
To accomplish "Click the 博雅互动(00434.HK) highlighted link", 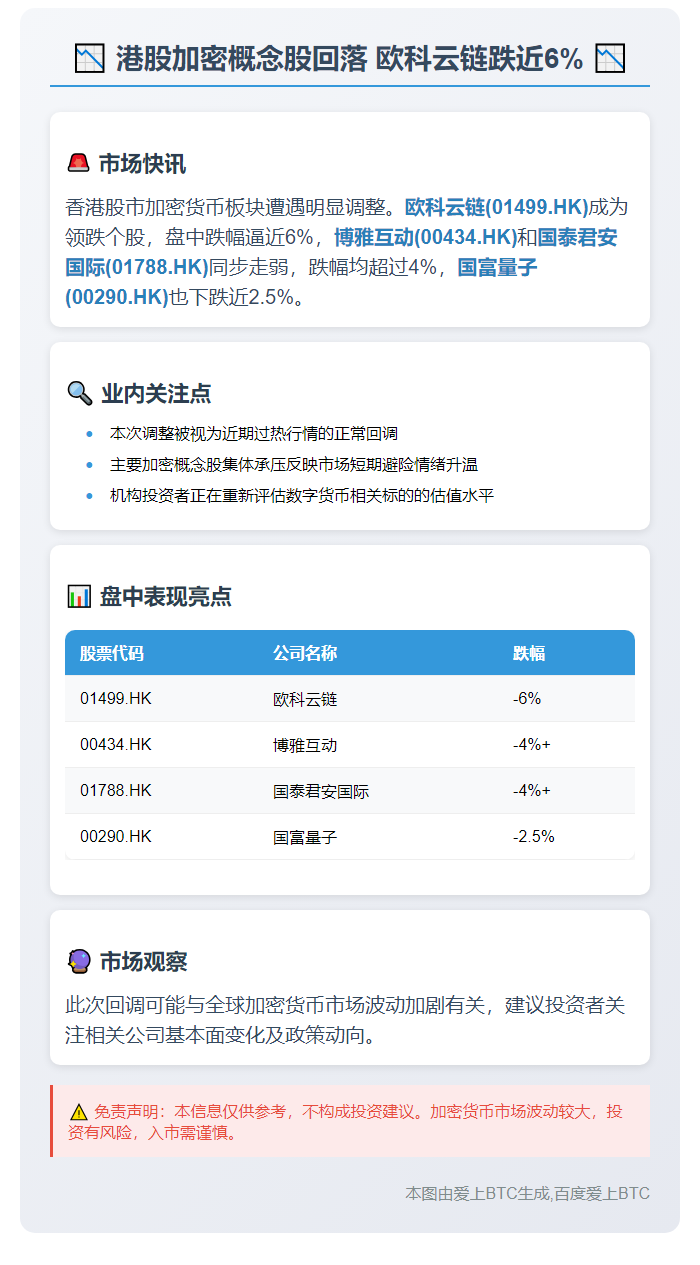I will click(x=425, y=238).
